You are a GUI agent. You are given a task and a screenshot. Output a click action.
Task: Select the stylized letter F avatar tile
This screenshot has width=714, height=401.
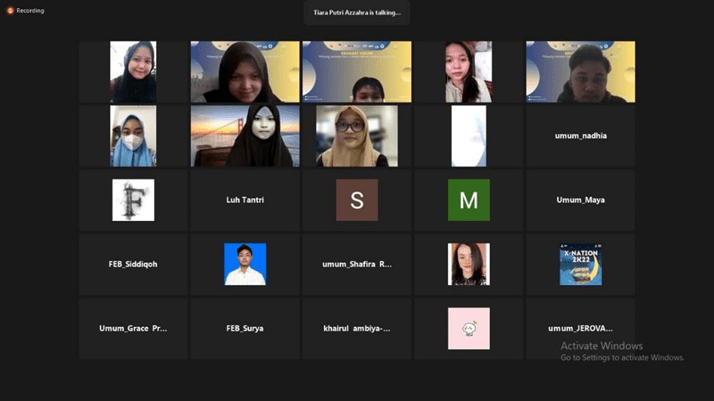tap(133, 200)
